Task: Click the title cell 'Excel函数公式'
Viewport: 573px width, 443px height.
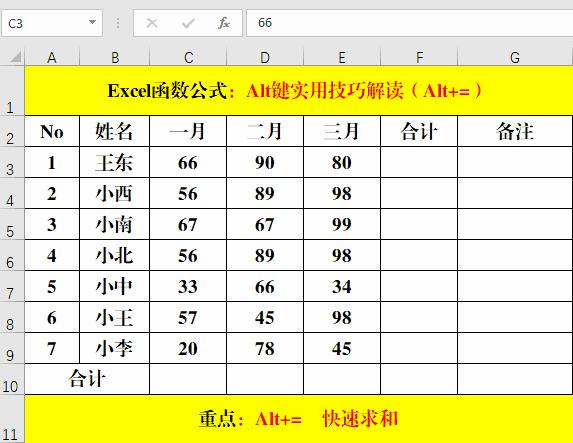Action: click(299, 91)
